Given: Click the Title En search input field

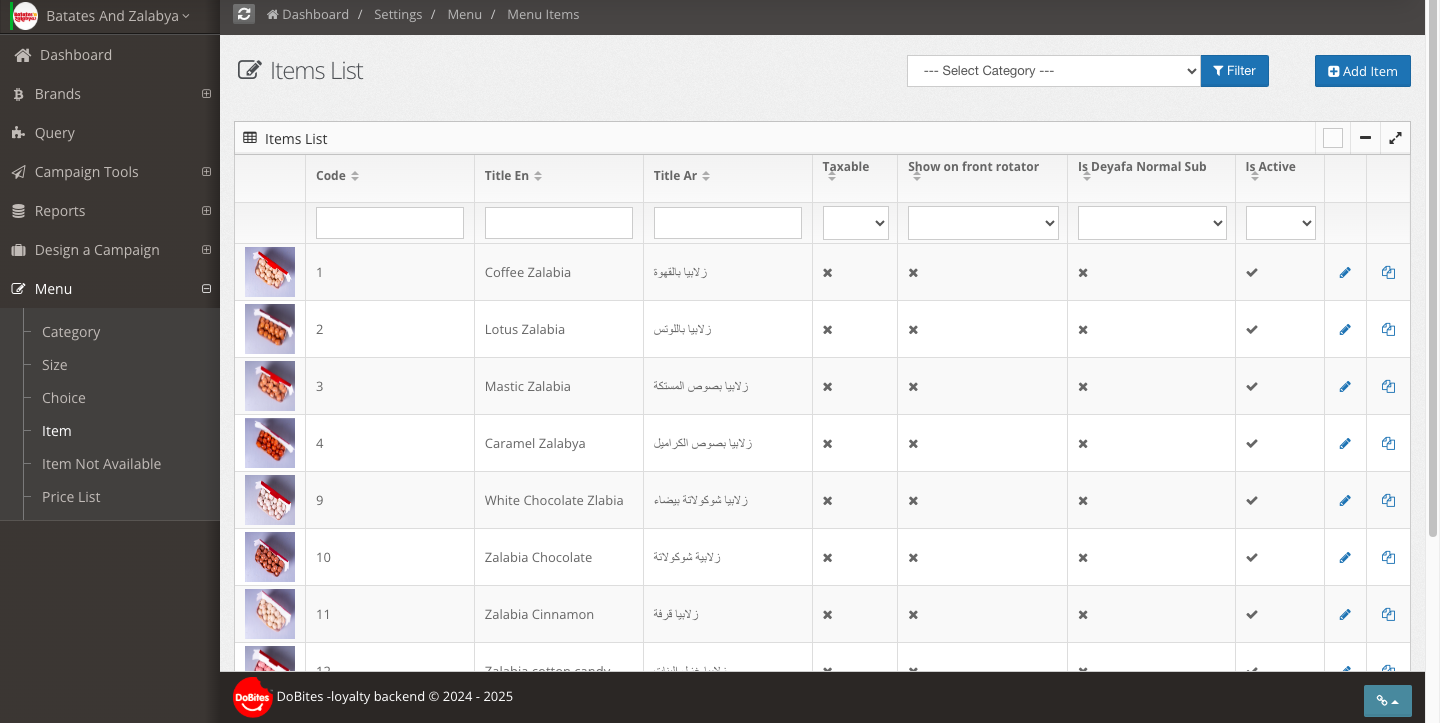Looking at the screenshot, I should click(x=559, y=223).
